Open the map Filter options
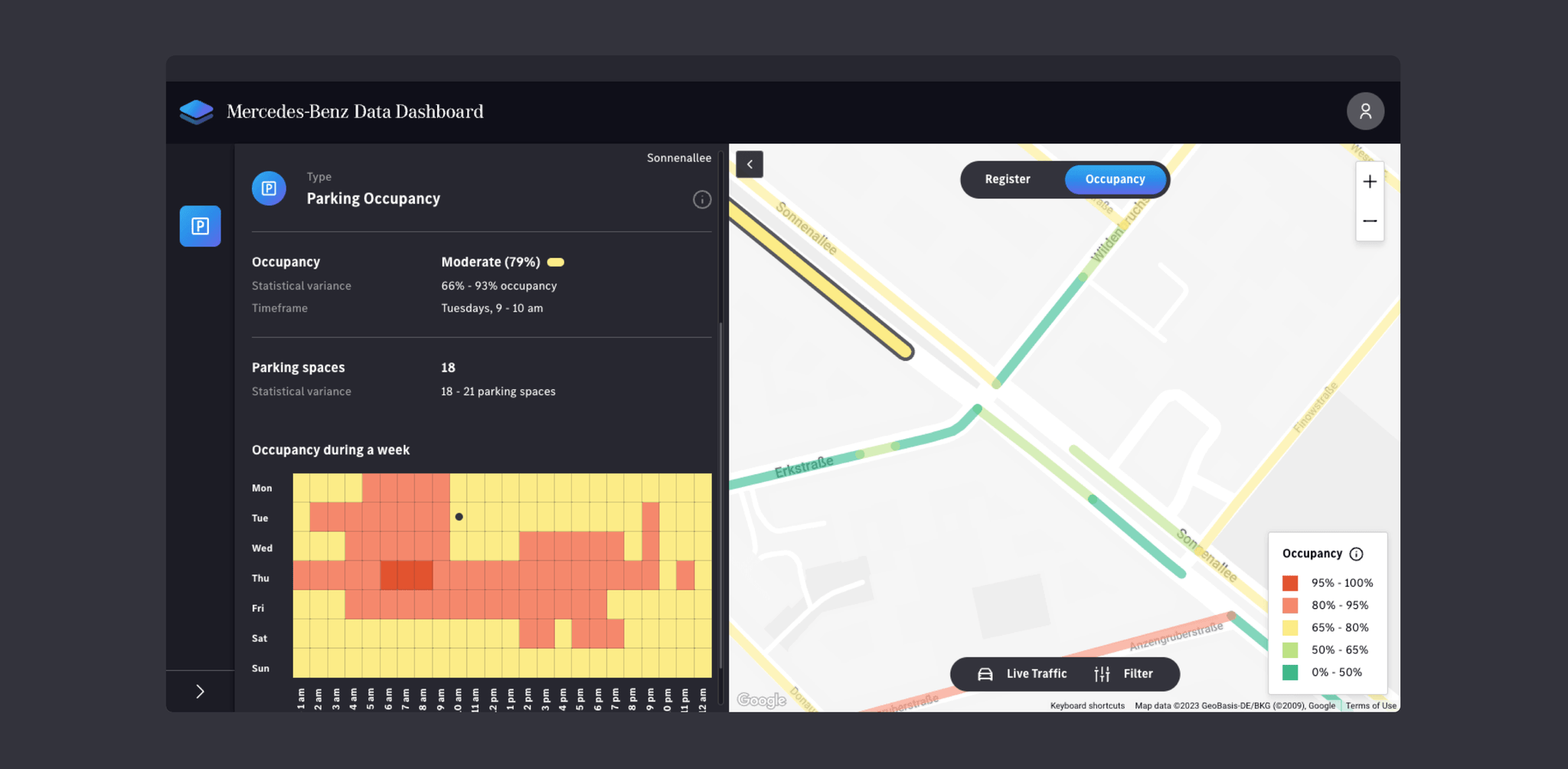The width and height of the screenshot is (1568, 769). click(1123, 674)
